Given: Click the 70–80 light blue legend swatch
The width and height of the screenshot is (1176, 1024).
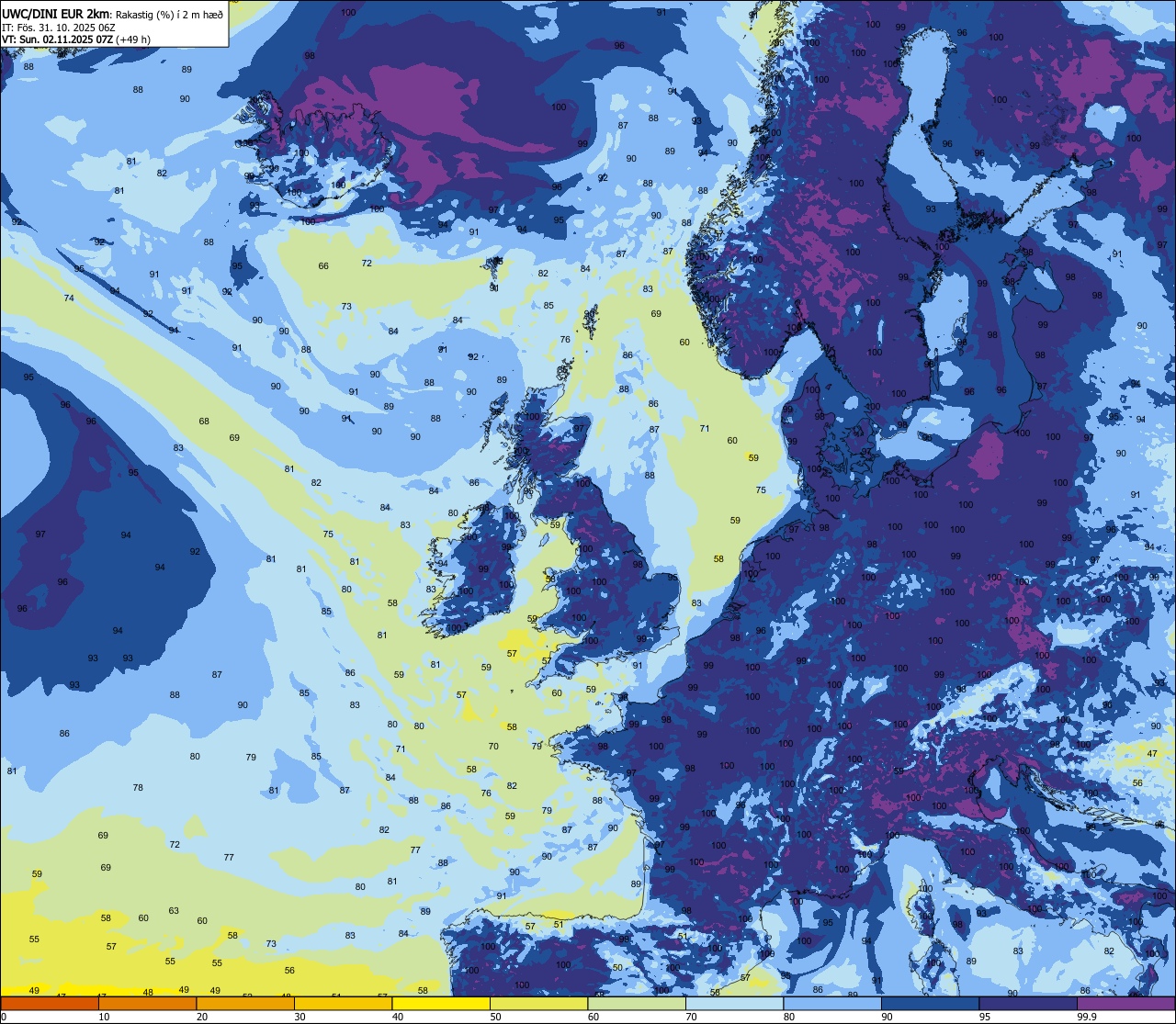Looking at the screenshot, I should [735, 1003].
